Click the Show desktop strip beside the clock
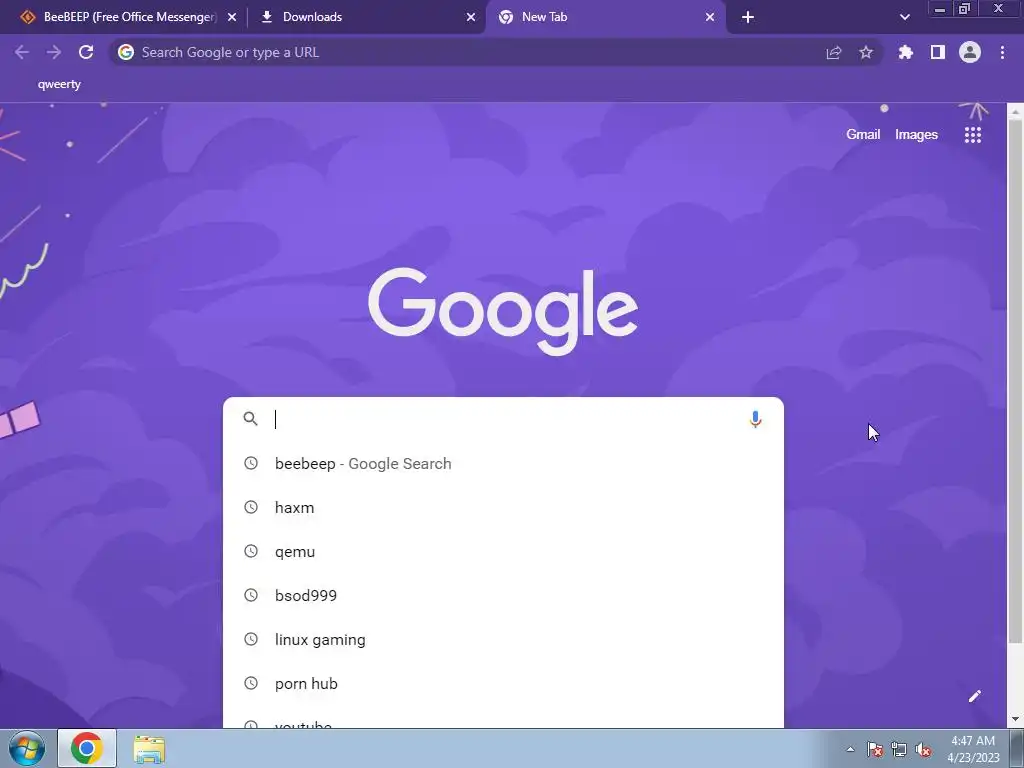 [x=1017, y=748]
